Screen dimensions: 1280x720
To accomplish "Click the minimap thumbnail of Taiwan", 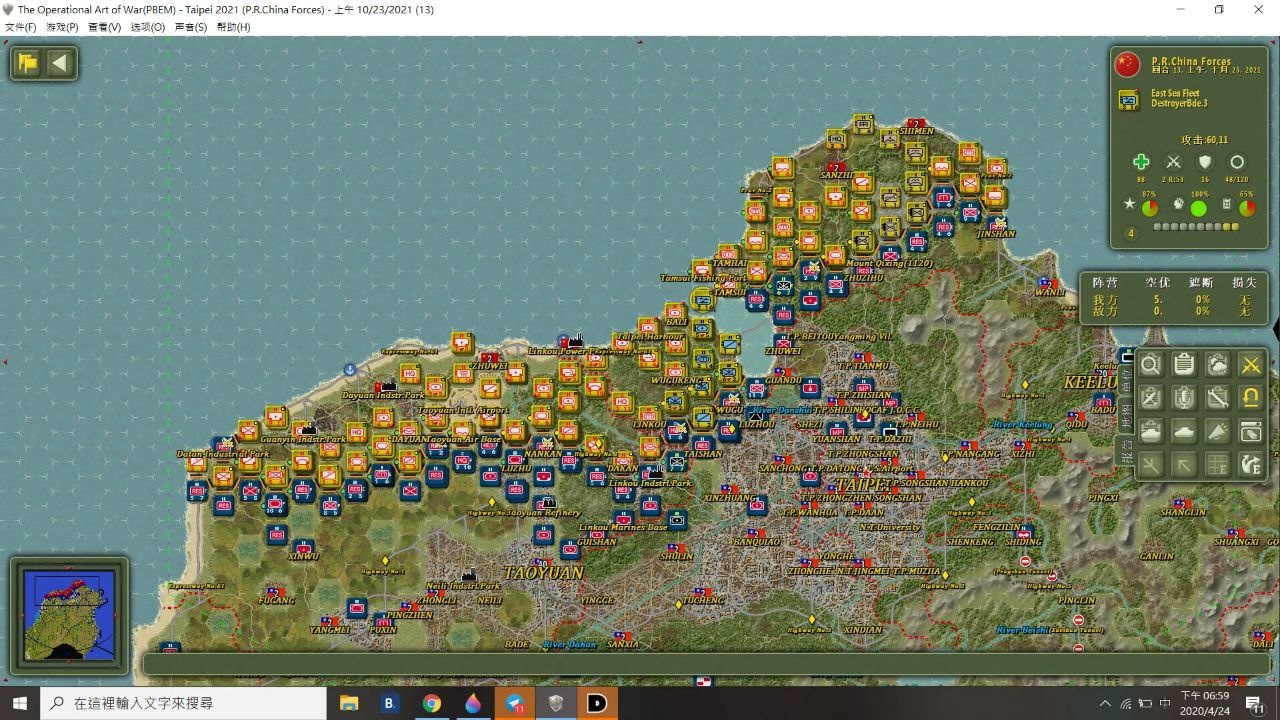I will point(69,615).
